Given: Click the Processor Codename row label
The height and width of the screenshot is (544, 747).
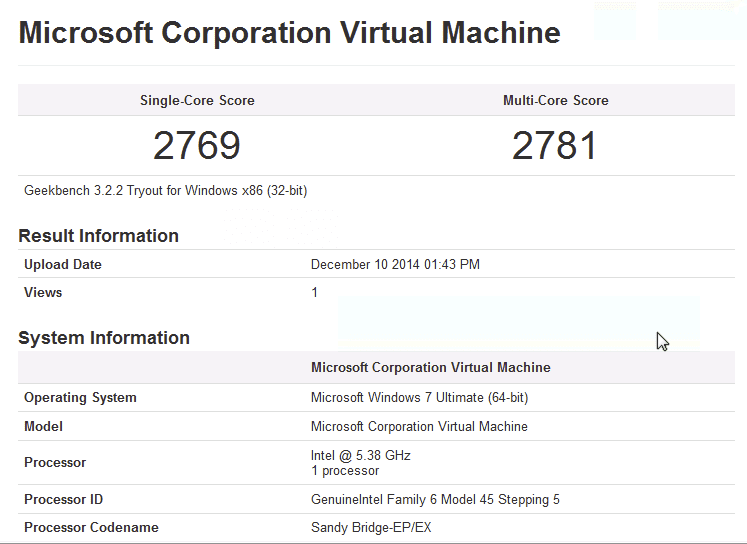Looking at the screenshot, I should click(x=91, y=528).
